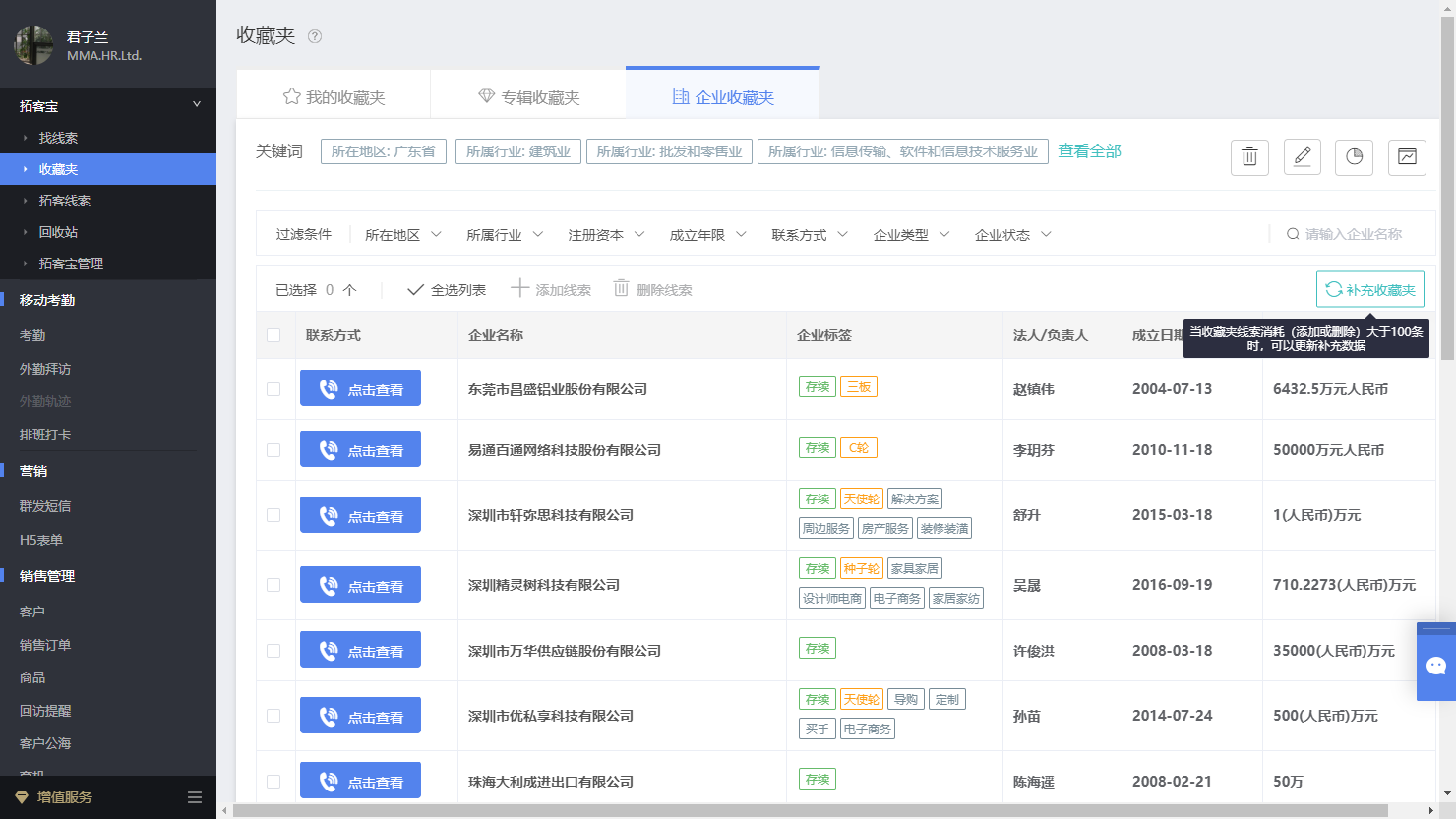This screenshot has height=819, width=1456.
Task: Click the star icon in 我的收藏夹 tab
Action: tap(291, 96)
